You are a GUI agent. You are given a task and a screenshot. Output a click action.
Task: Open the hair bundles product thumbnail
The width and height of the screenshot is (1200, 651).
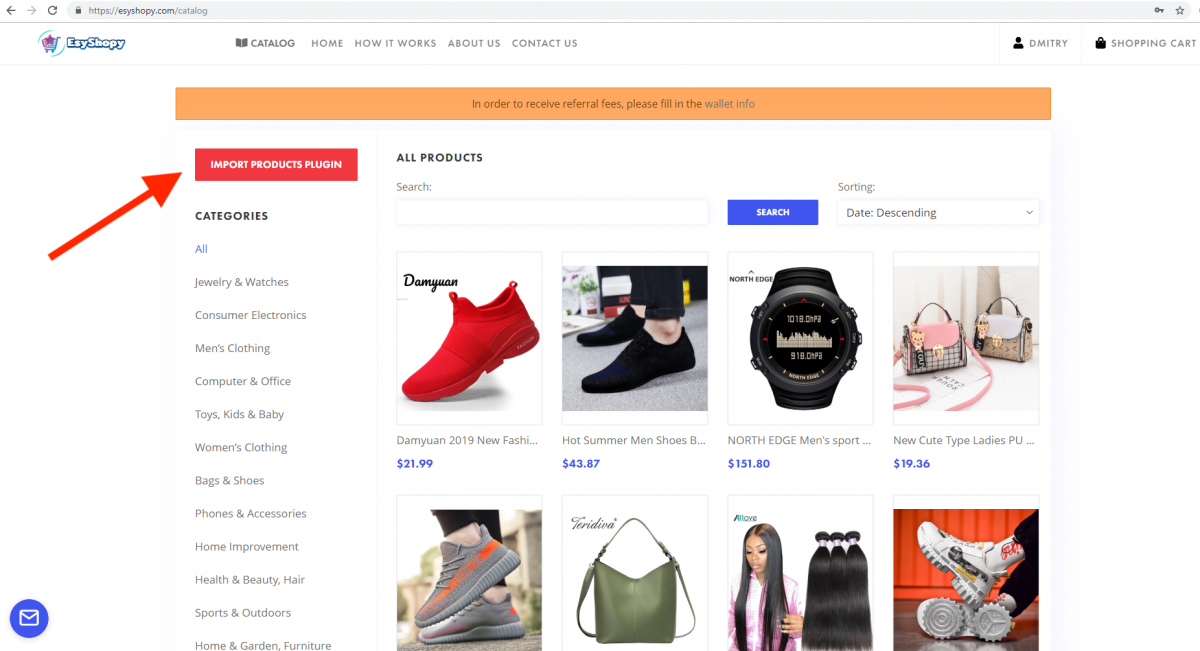800,573
